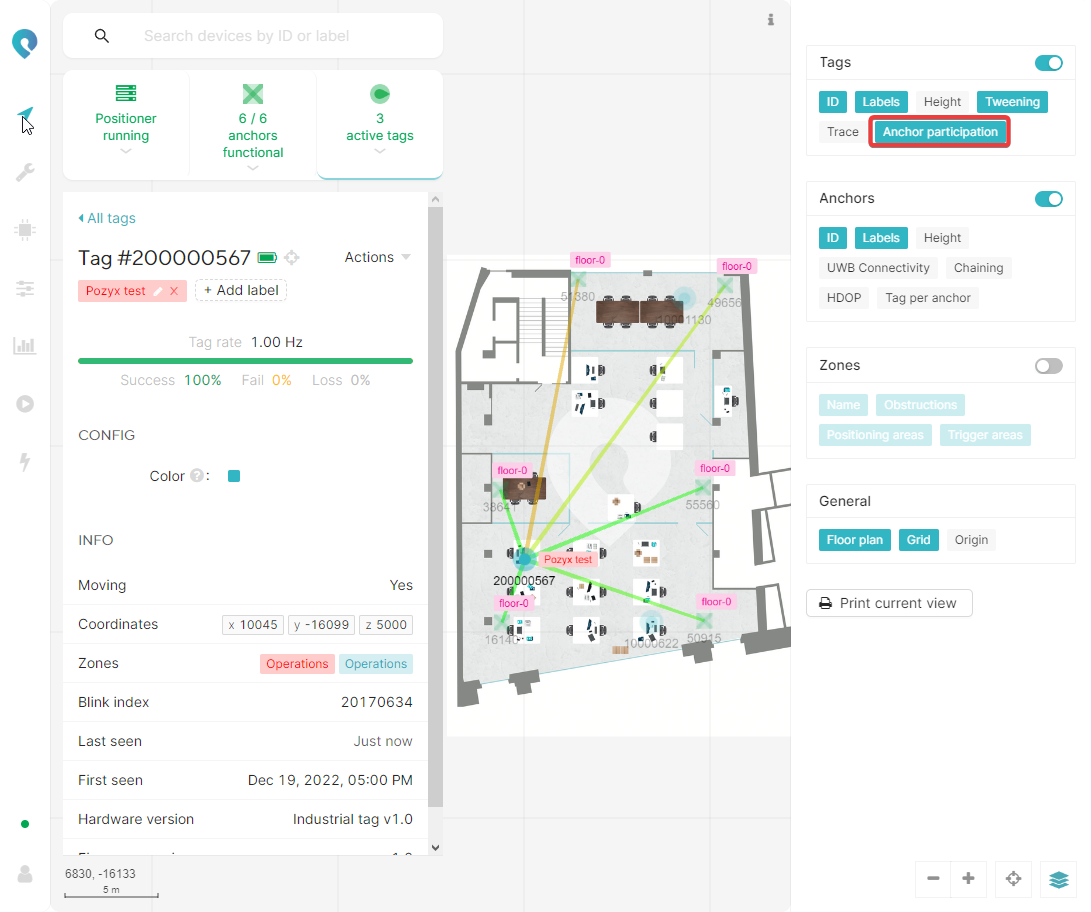Click the lightning bolt icon in sidebar
The height and width of the screenshot is (912, 1091).
pyautogui.click(x=25, y=462)
